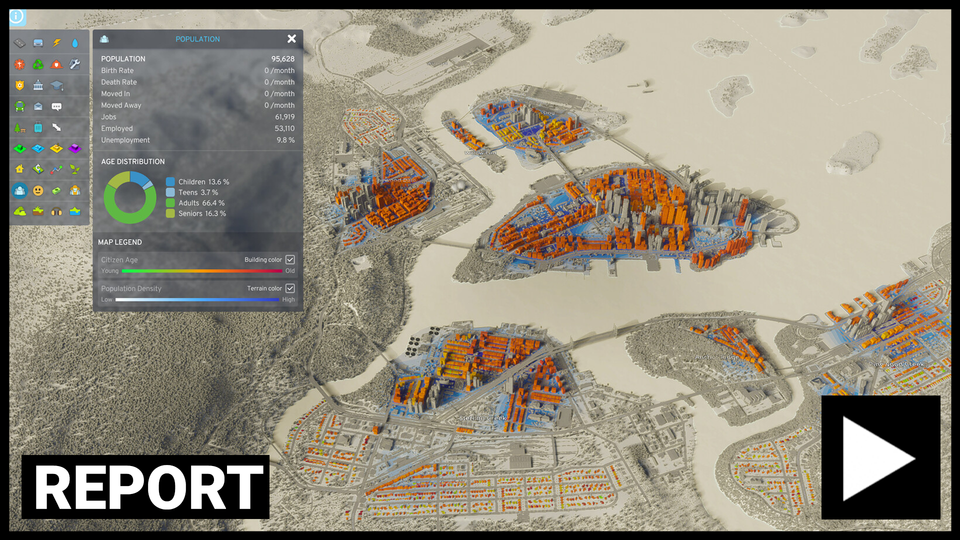Click the Population panel header icon
This screenshot has height=540, width=960.
[x=105, y=39]
